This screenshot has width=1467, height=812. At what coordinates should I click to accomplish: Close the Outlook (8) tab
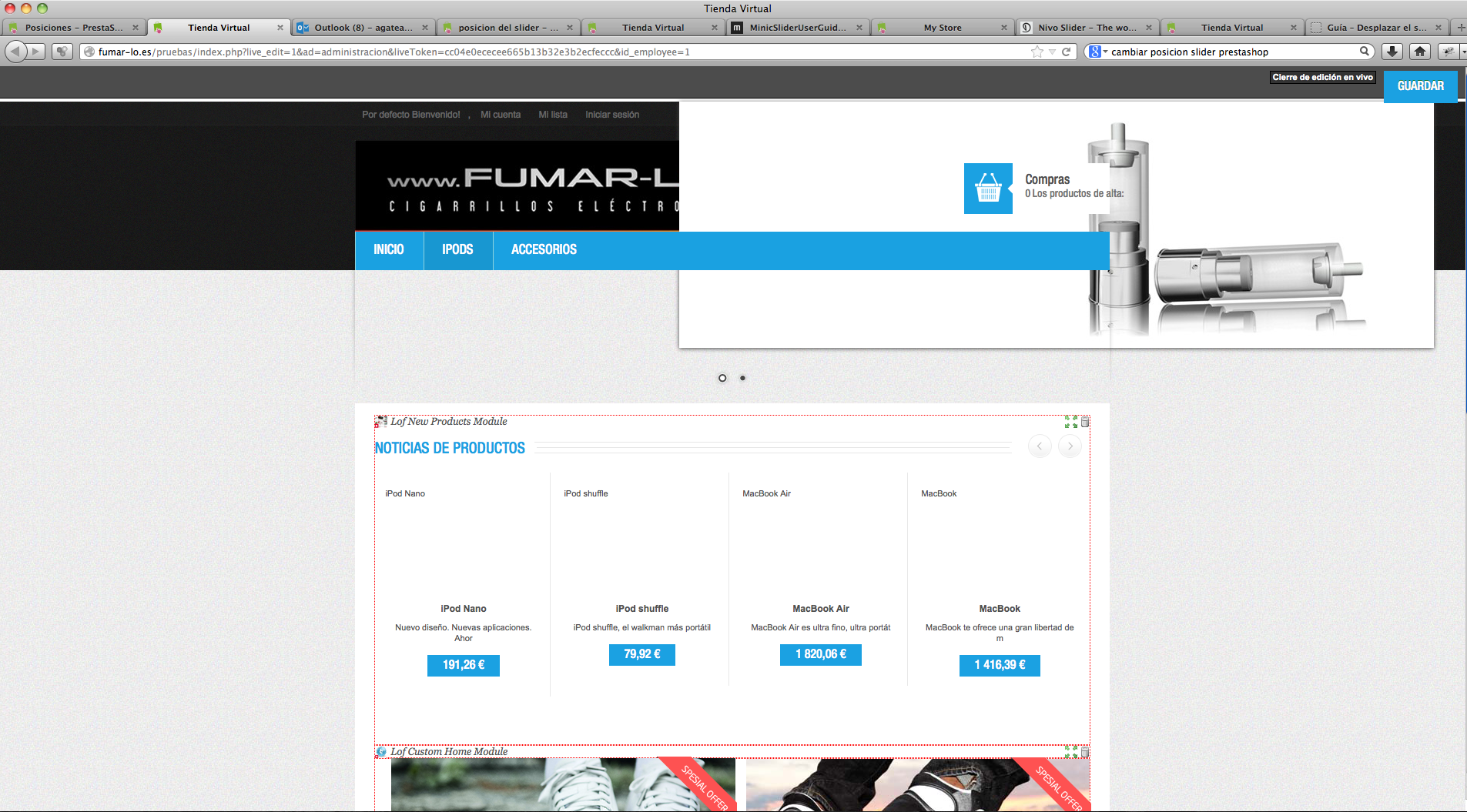click(x=425, y=28)
